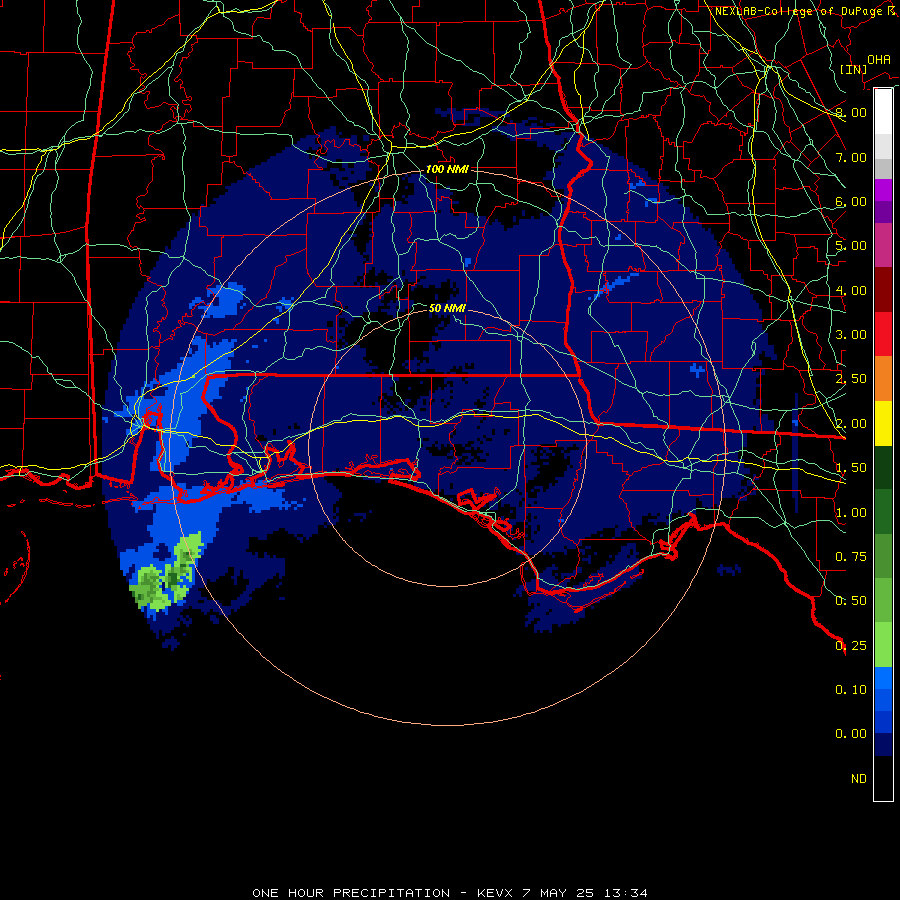900x900 pixels.
Task: Click the 0.25 legend value
Action: tap(851, 646)
